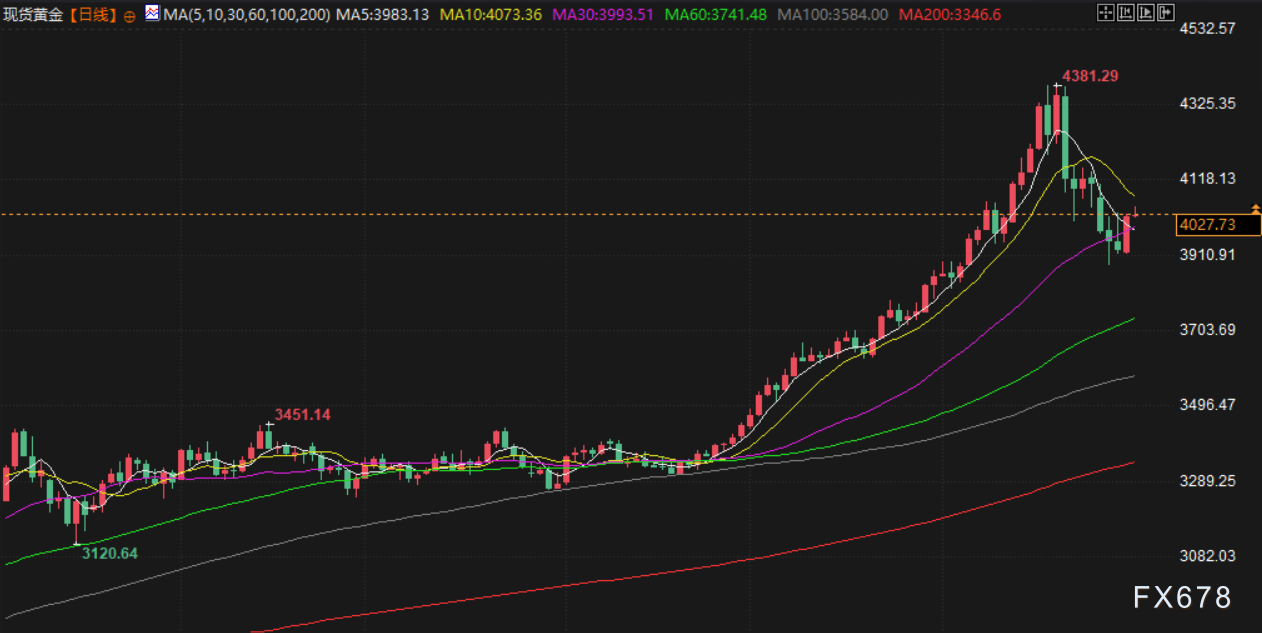
Task: Open the MA(5,10,30,60,100,200) indicator settings
Action: (247, 14)
